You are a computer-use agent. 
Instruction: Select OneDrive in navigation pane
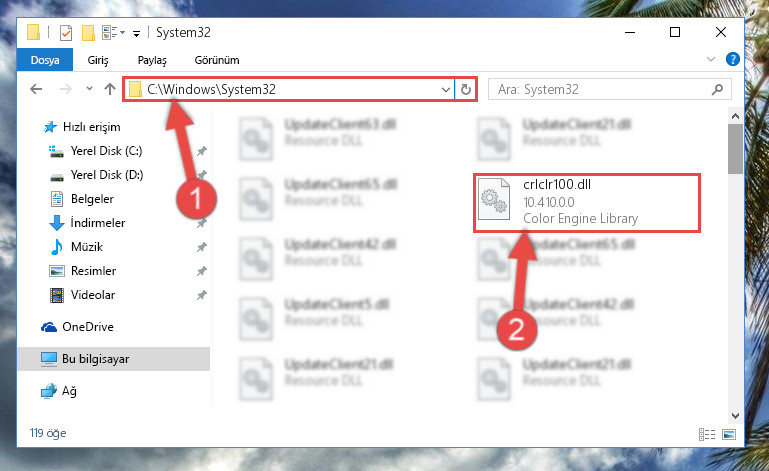pyautogui.click(x=88, y=327)
